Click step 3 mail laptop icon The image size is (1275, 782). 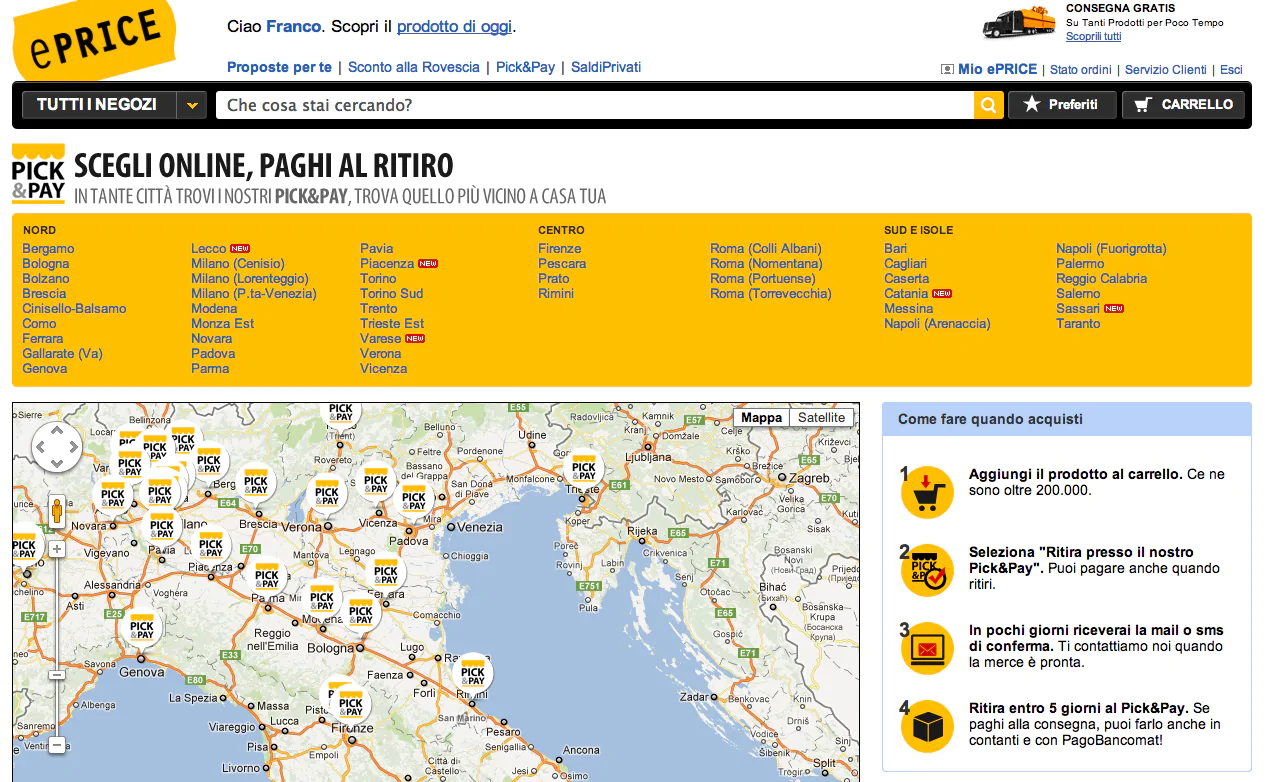point(927,649)
